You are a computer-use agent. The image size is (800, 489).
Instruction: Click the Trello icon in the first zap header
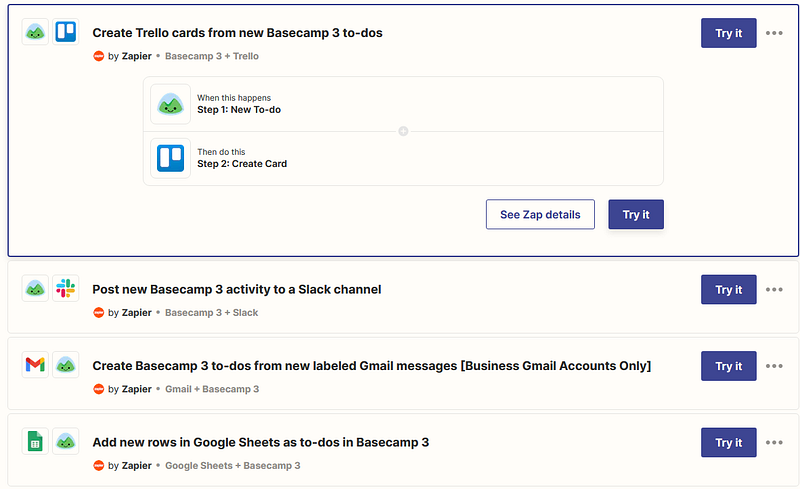tap(66, 32)
